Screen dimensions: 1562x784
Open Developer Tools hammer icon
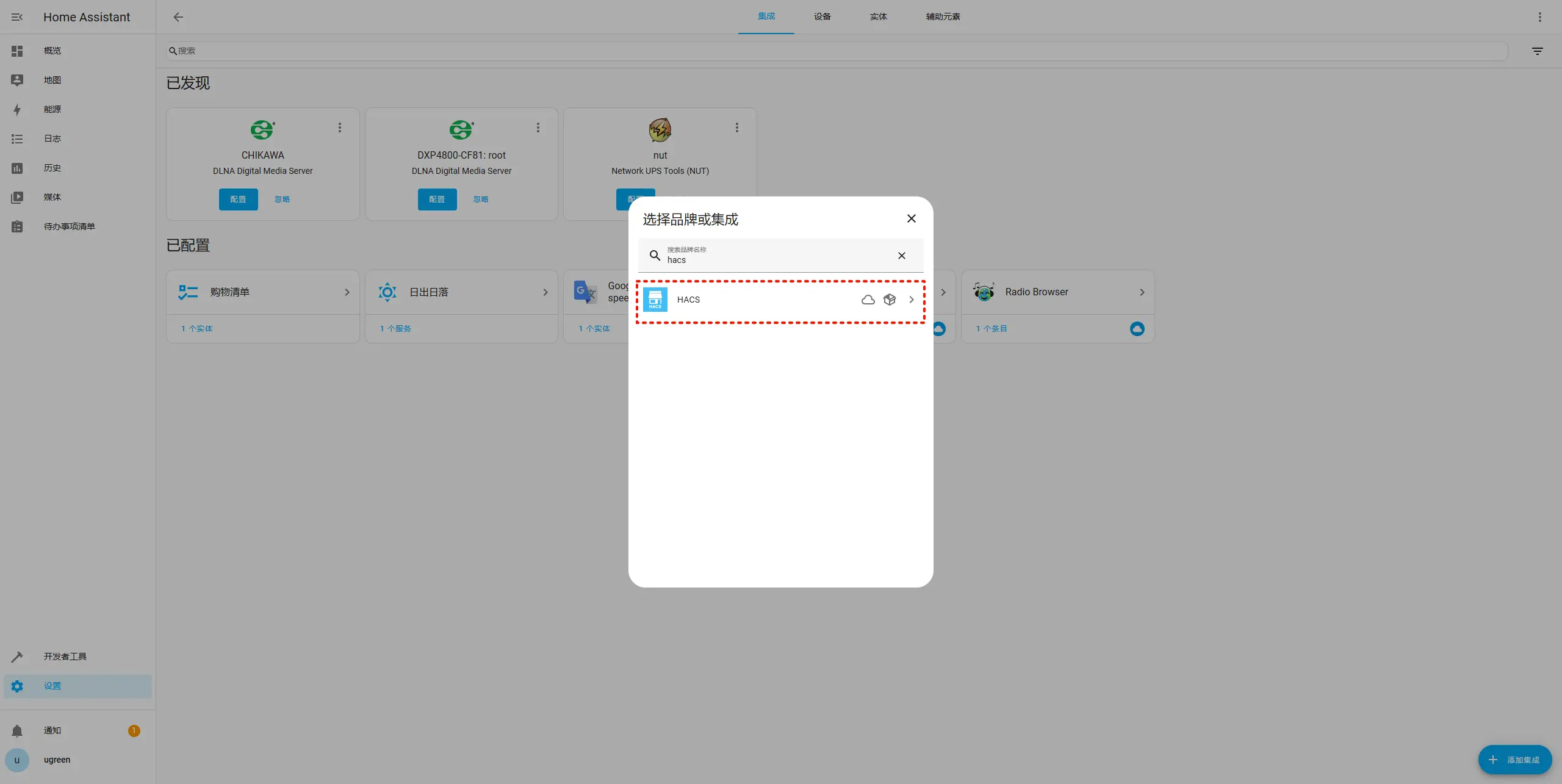point(17,656)
